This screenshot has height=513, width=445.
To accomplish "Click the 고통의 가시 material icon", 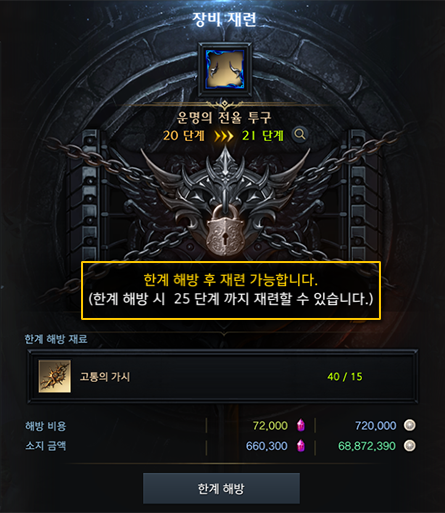I will [55, 376].
